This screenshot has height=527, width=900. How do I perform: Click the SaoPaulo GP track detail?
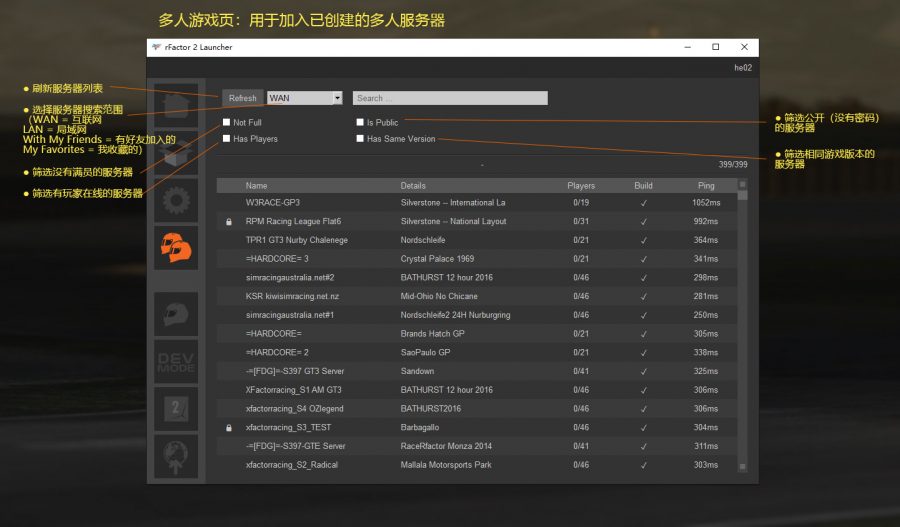tap(425, 352)
